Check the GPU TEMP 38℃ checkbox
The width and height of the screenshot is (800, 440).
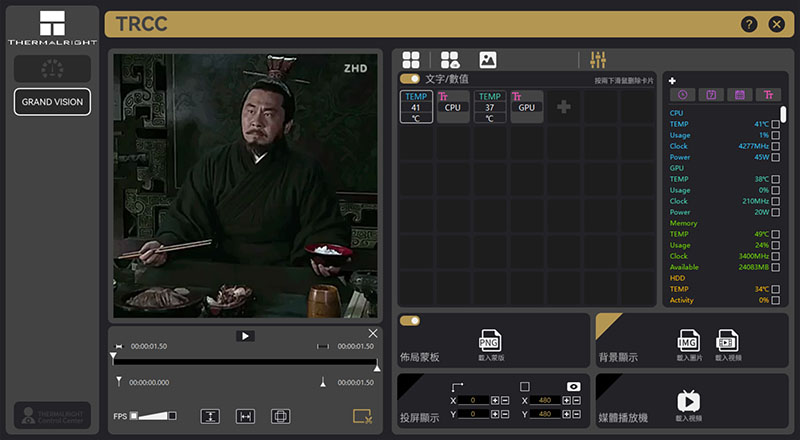(x=776, y=179)
